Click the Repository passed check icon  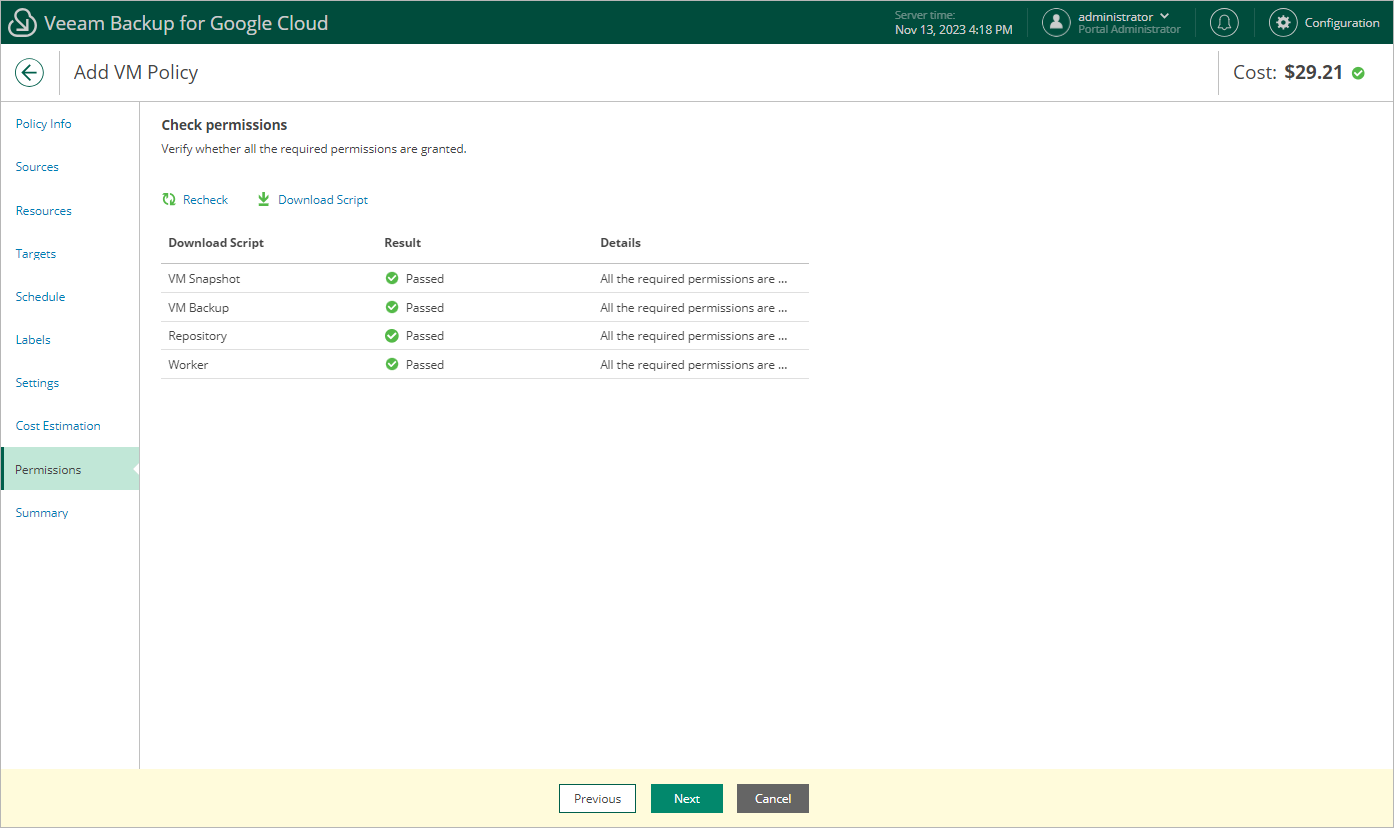pos(392,336)
